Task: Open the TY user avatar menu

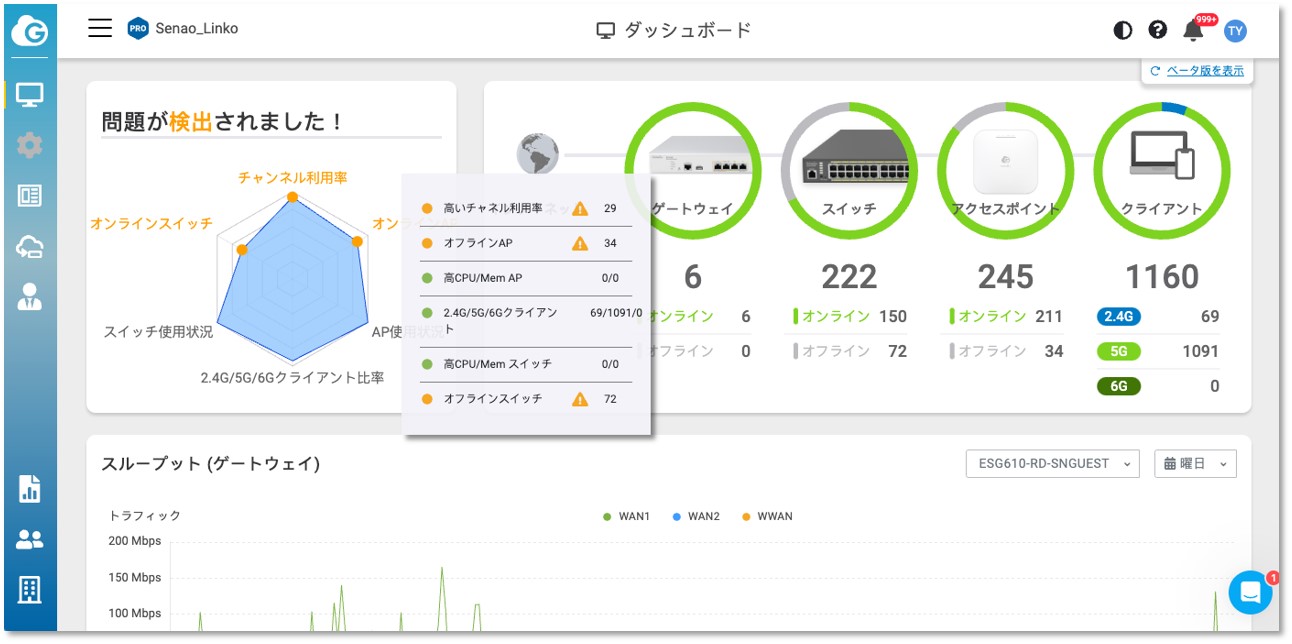Action: (1236, 31)
